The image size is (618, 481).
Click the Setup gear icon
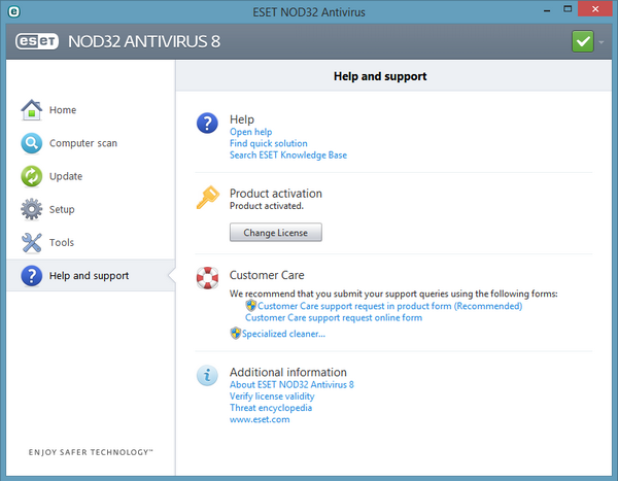tap(32, 209)
